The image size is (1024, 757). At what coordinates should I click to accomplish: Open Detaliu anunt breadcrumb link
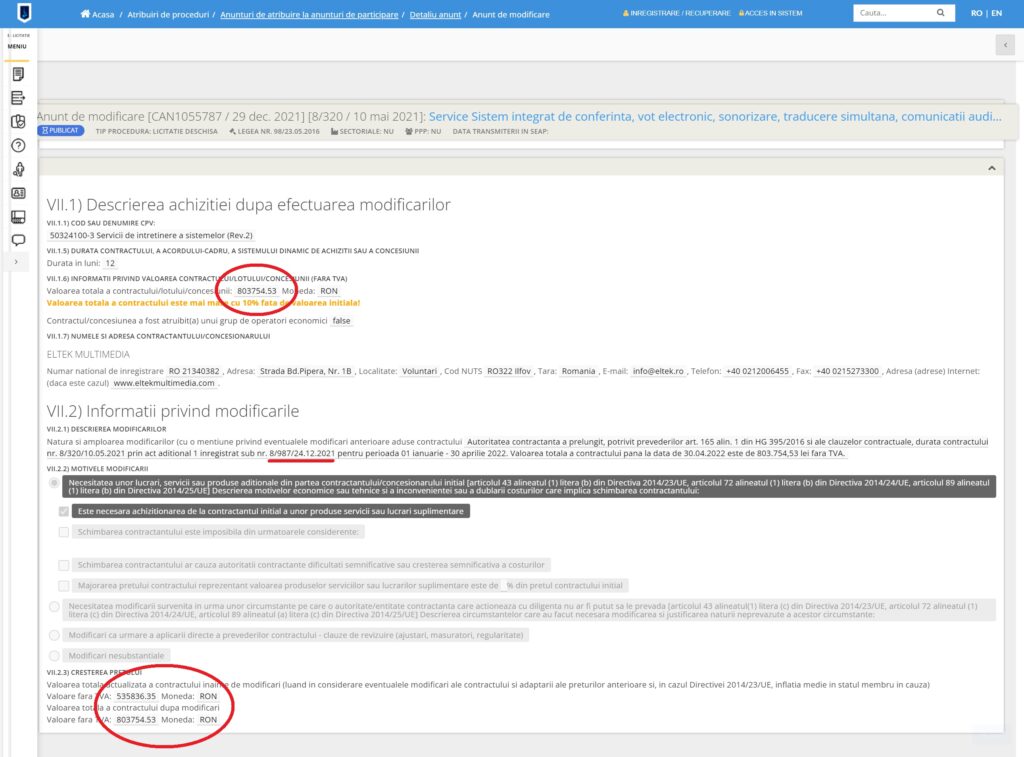click(x=435, y=14)
